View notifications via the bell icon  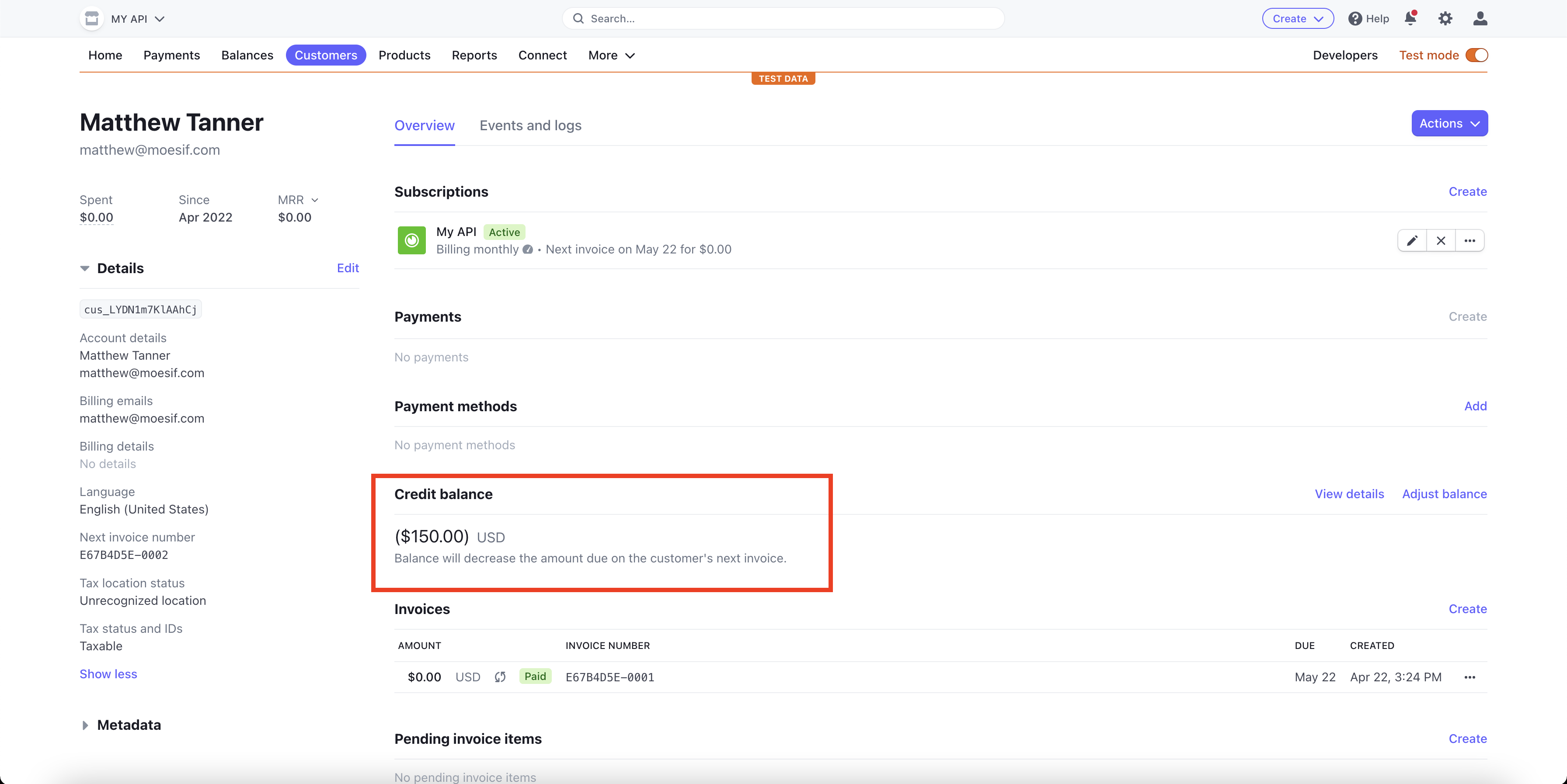point(1410,18)
